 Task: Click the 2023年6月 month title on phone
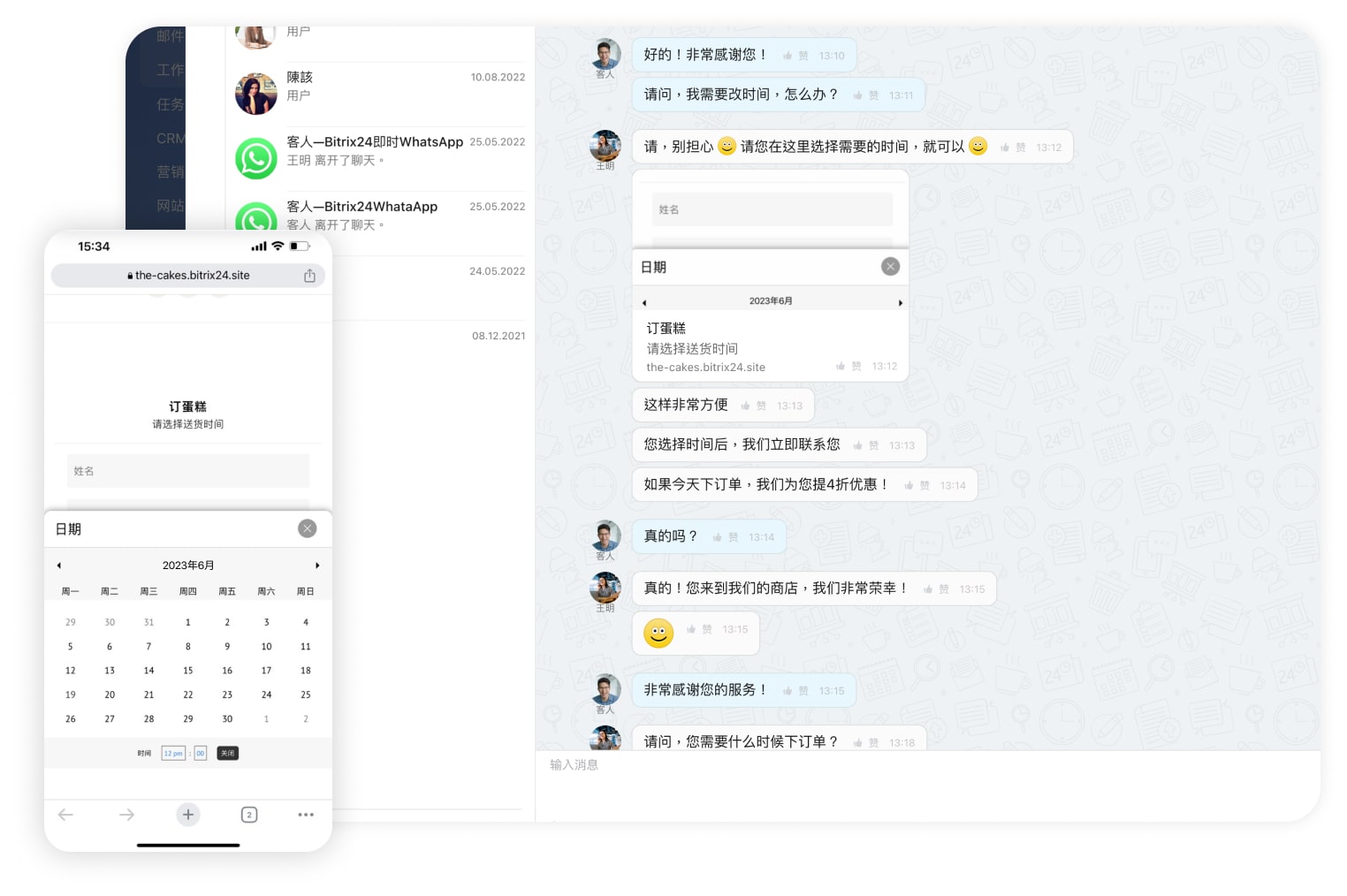pyautogui.click(x=188, y=566)
